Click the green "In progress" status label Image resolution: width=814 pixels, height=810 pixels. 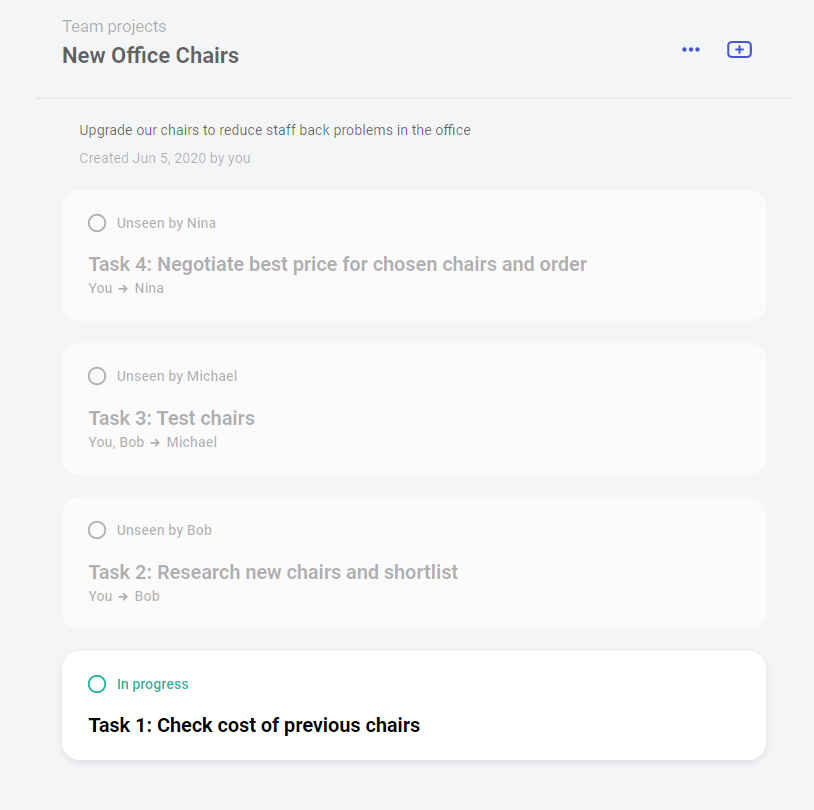(152, 684)
